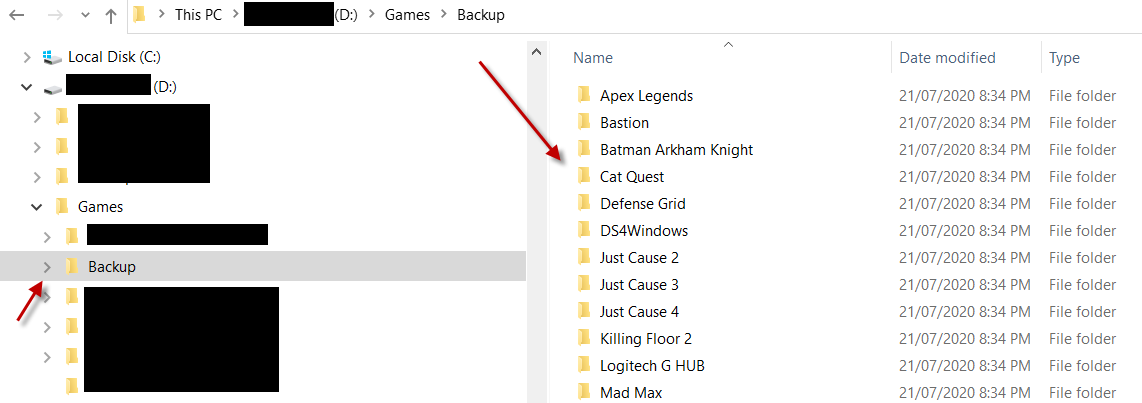1142x403 pixels.
Task: Collapse the Games folder node
Action: click(x=36, y=207)
